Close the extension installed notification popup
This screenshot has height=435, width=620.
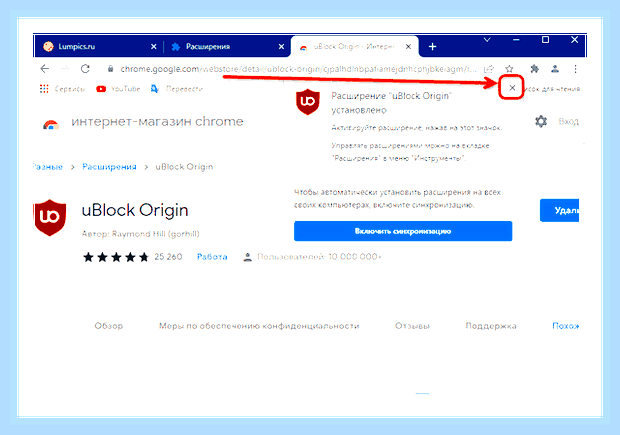click(512, 87)
